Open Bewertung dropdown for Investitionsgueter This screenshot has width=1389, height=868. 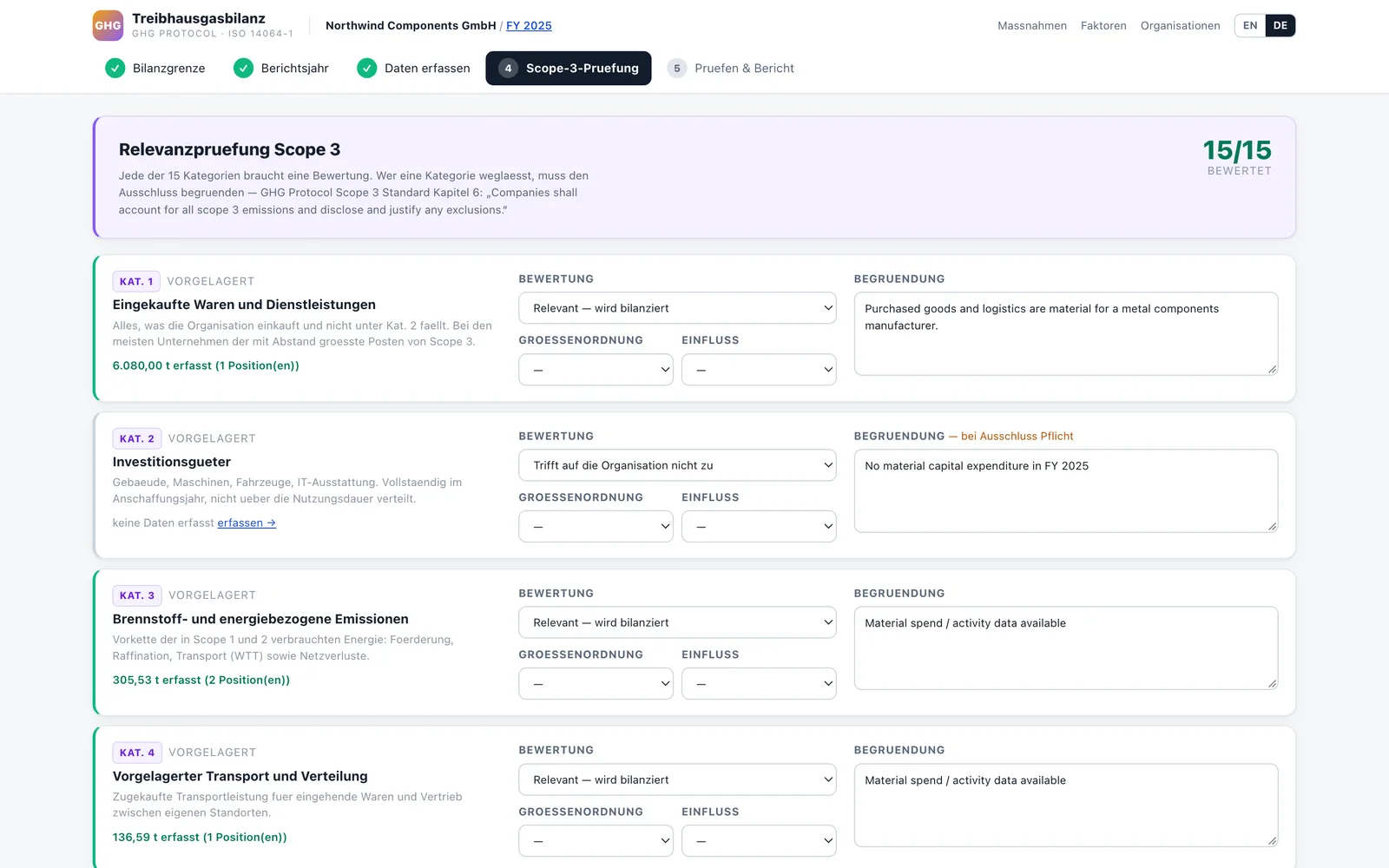click(x=677, y=465)
